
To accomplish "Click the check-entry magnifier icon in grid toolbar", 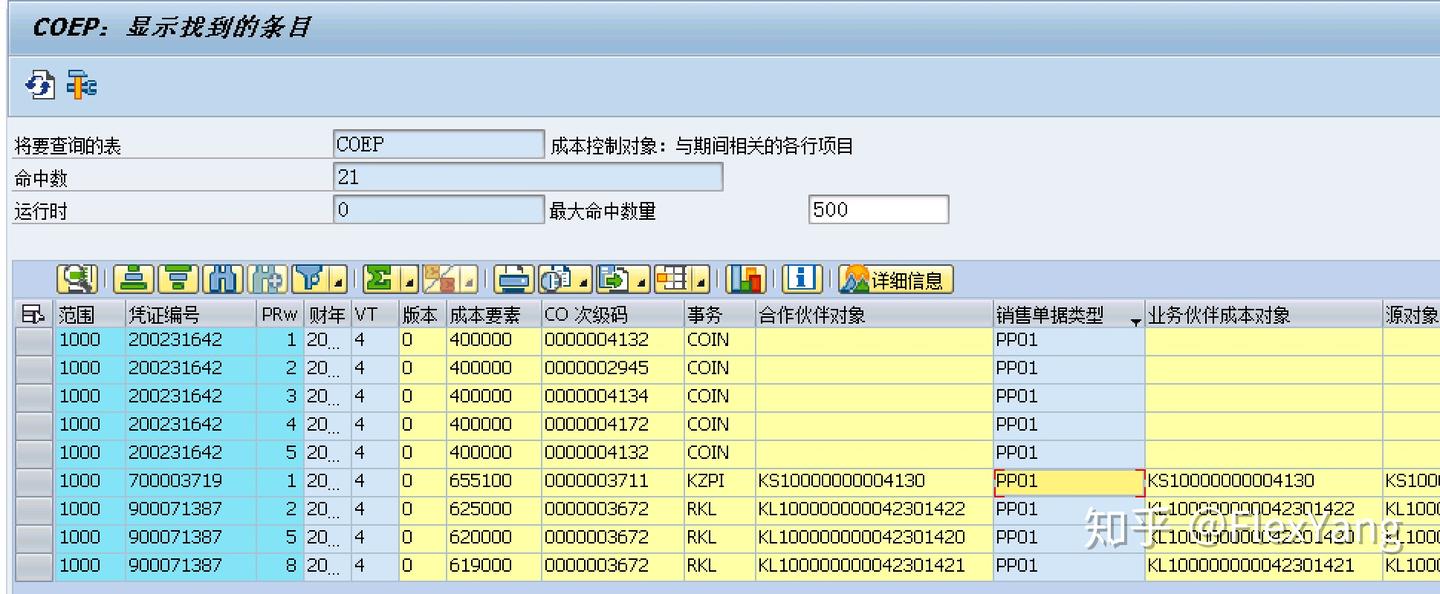I will (x=77, y=280).
